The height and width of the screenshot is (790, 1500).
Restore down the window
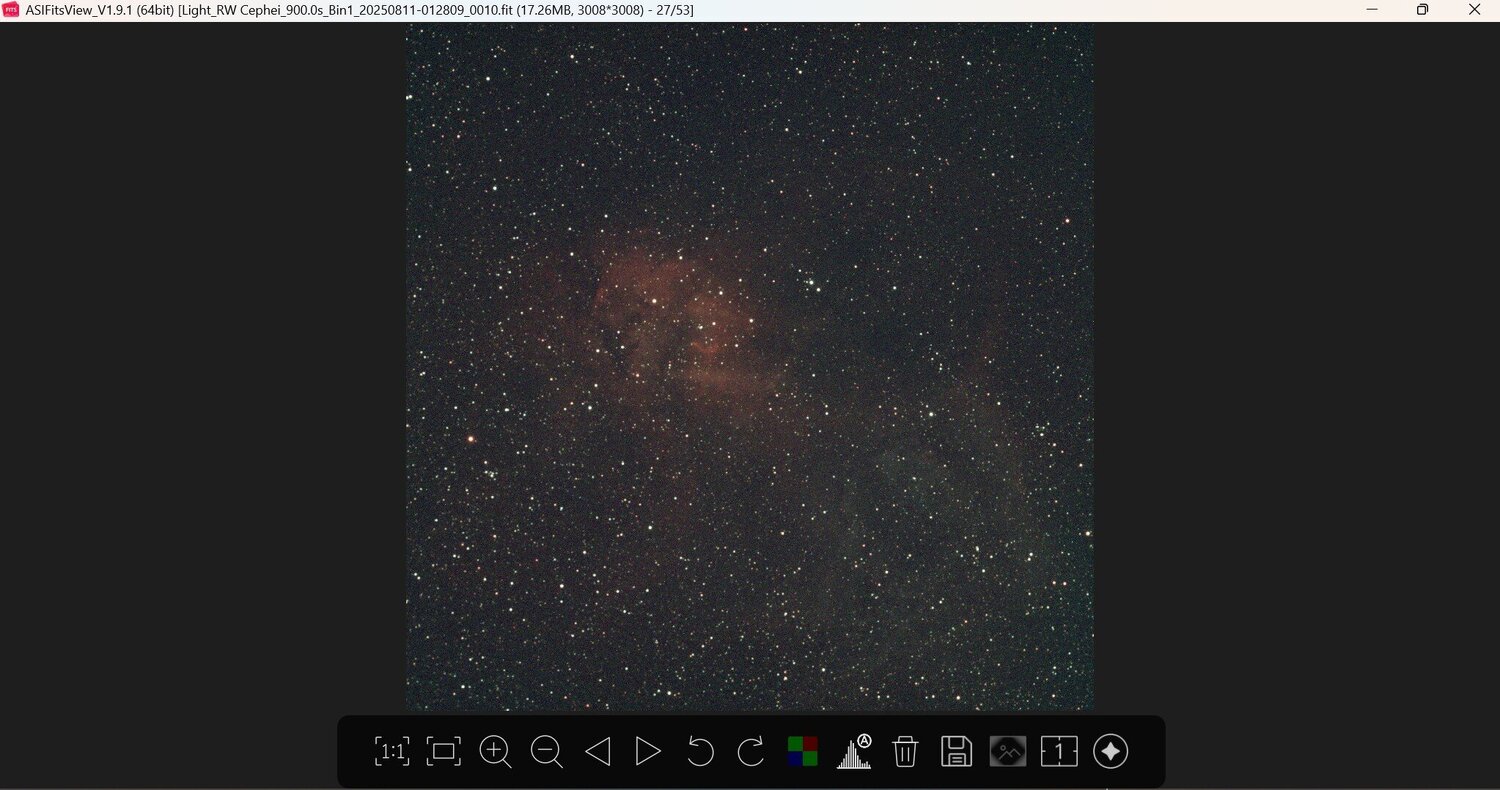pyautogui.click(x=1422, y=9)
